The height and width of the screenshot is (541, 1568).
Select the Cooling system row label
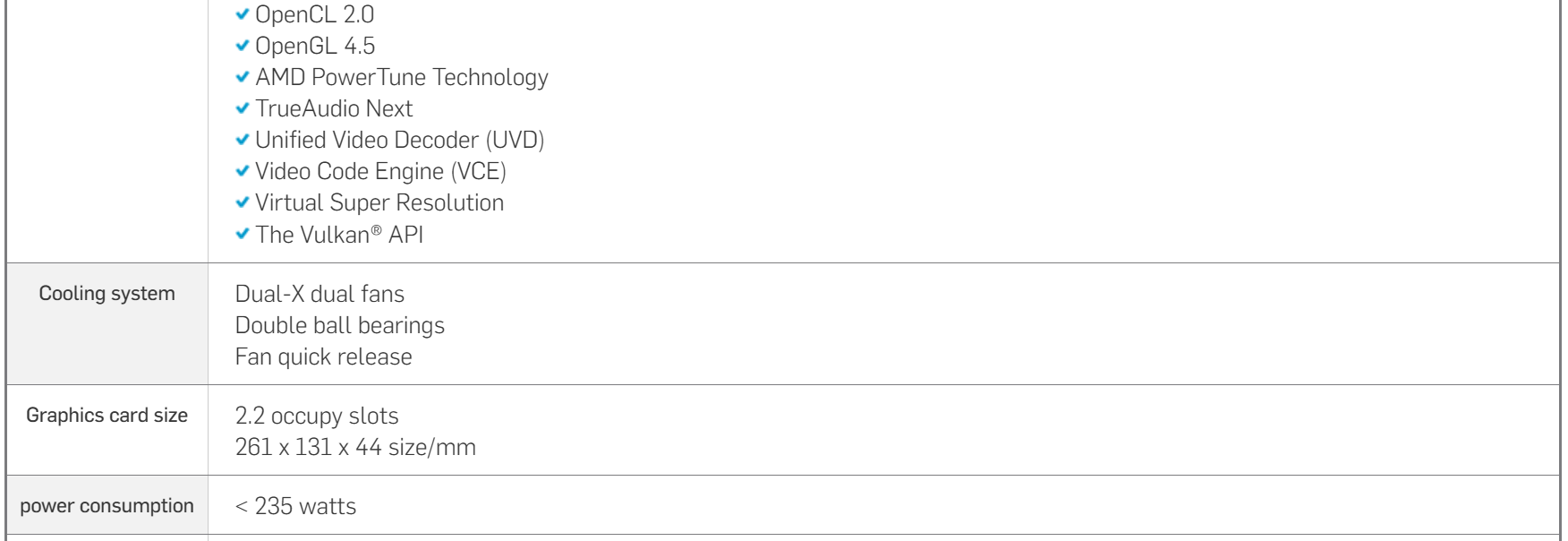pyautogui.click(x=107, y=294)
